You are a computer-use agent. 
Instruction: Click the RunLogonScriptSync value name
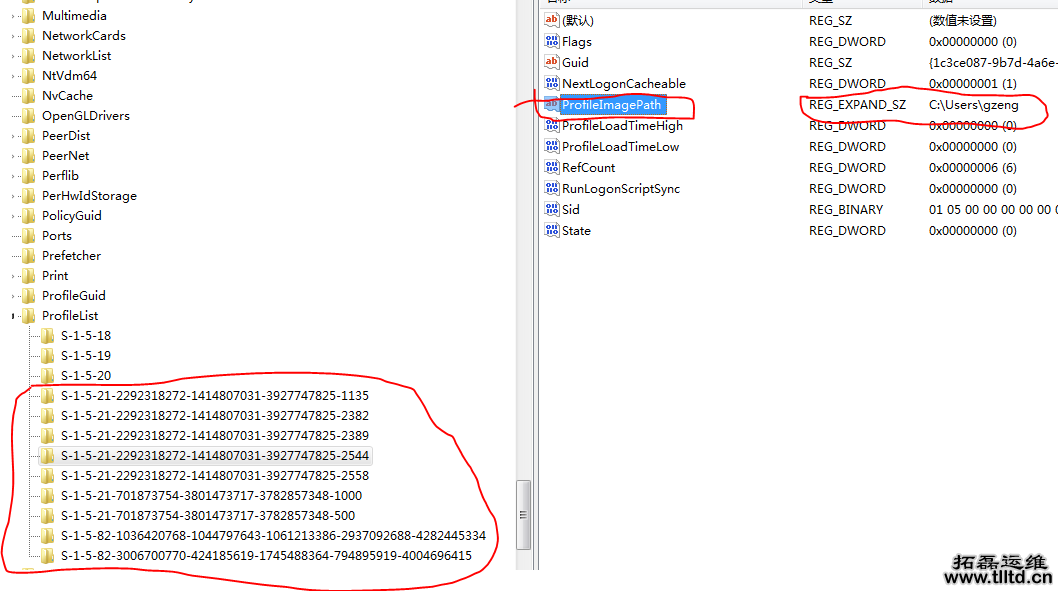620,189
